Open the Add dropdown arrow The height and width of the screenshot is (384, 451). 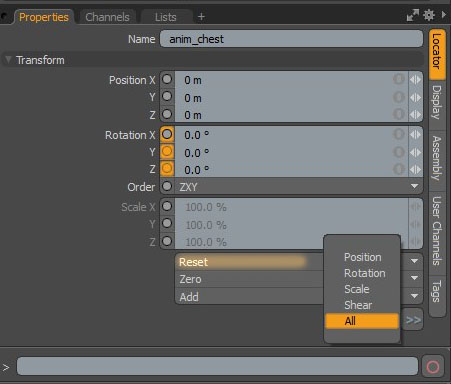tap(414, 296)
